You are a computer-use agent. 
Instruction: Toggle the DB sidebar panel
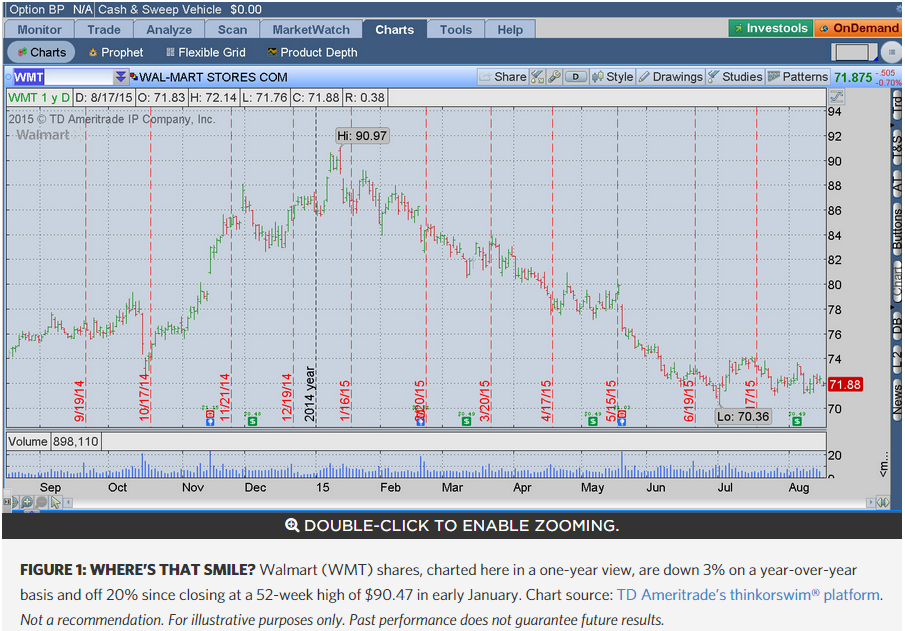click(x=896, y=325)
